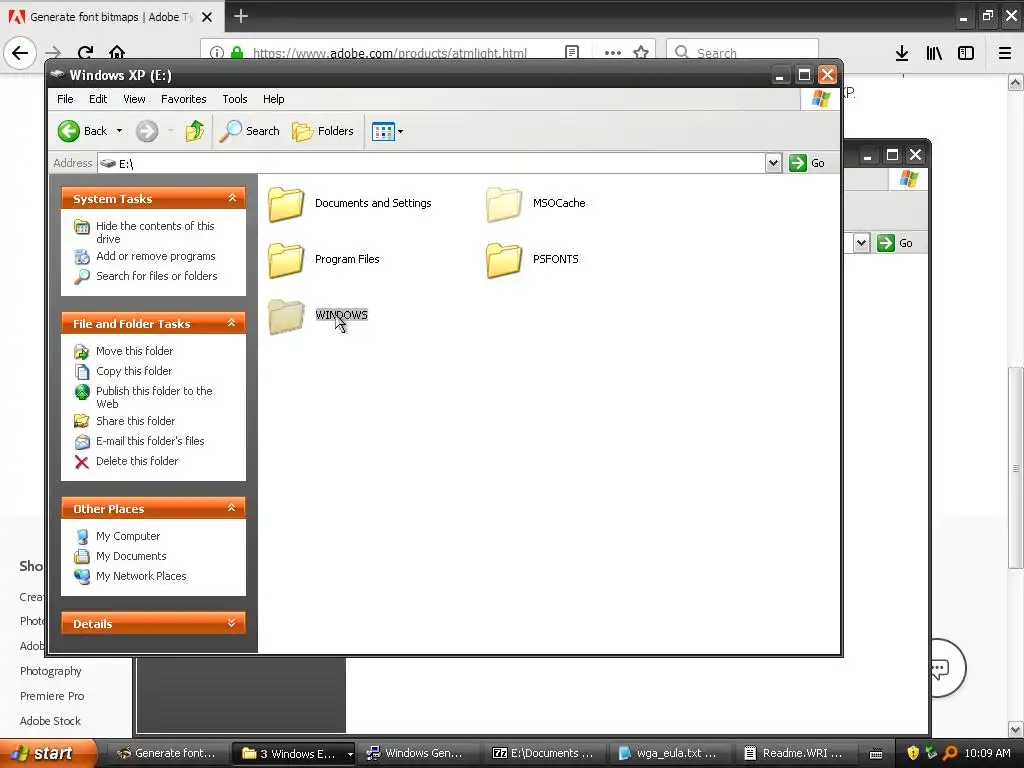Image resolution: width=1024 pixels, height=768 pixels.
Task: Open Firefox page actions (three dots)
Action: tap(613, 53)
